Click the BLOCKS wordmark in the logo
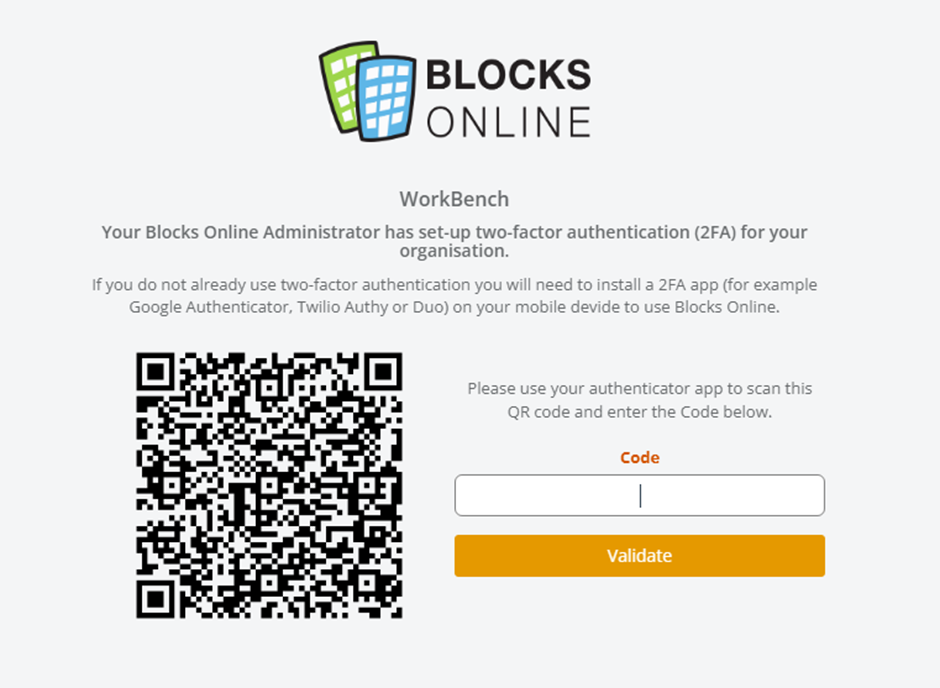This screenshot has height=688, width=940. tap(508, 74)
